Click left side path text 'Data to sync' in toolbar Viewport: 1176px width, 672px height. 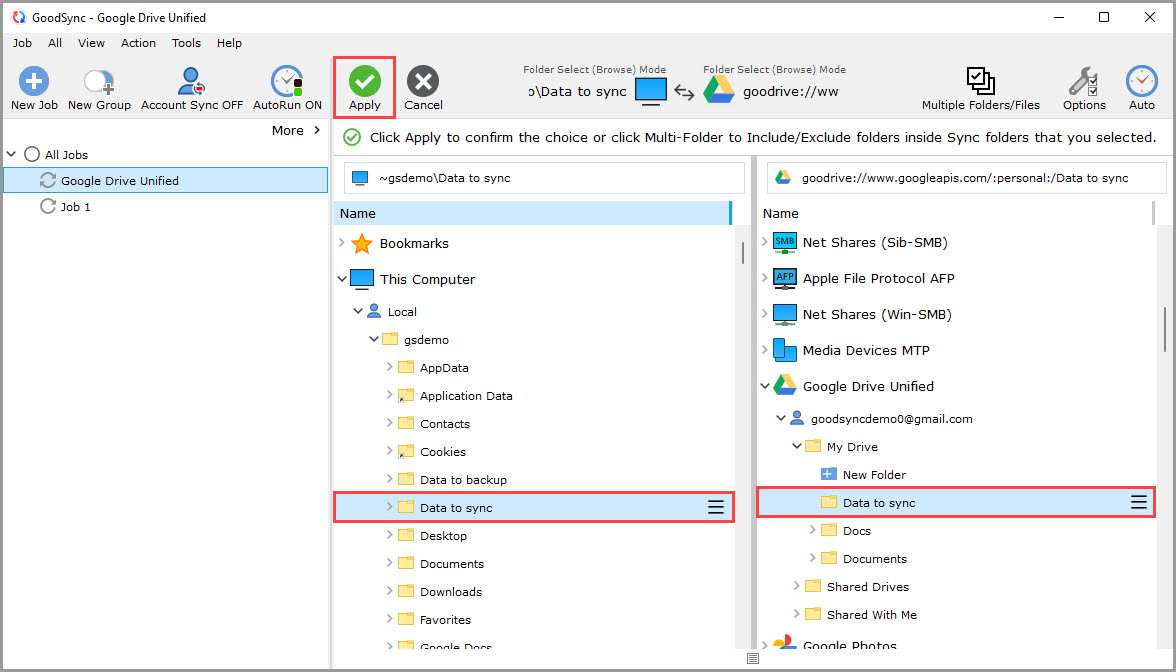pyautogui.click(x=577, y=92)
